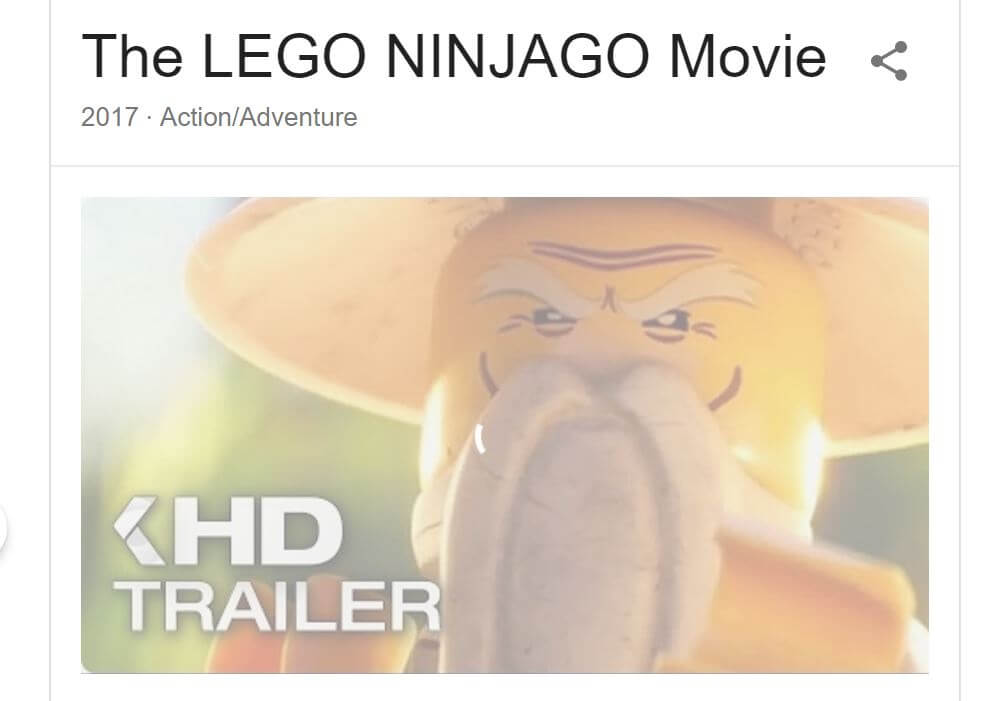The width and height of the screenshot is (991, 701).
Task: Click the forehead wrinkle lines on the character
Action: [x=623, y=256]
